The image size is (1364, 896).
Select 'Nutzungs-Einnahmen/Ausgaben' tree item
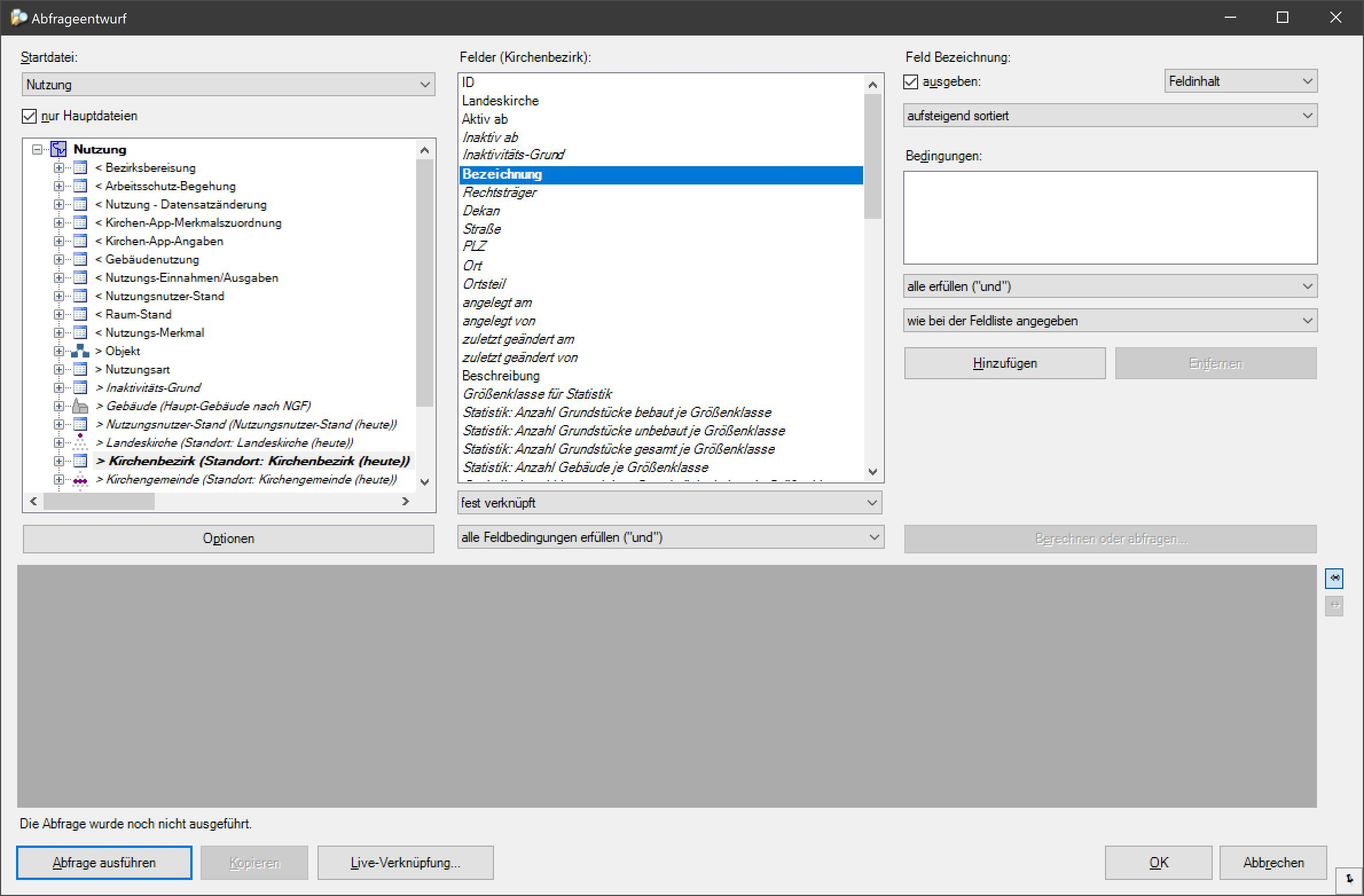coord(186,278)
